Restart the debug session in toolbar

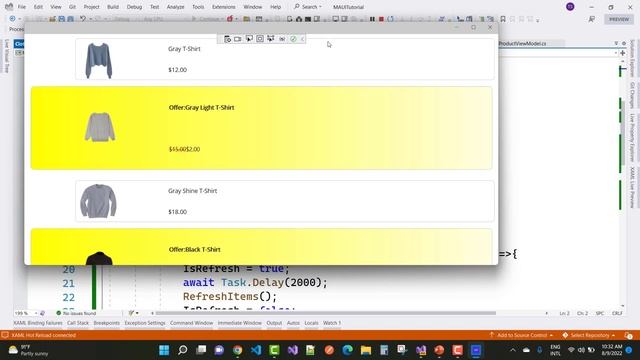[391, 19]
